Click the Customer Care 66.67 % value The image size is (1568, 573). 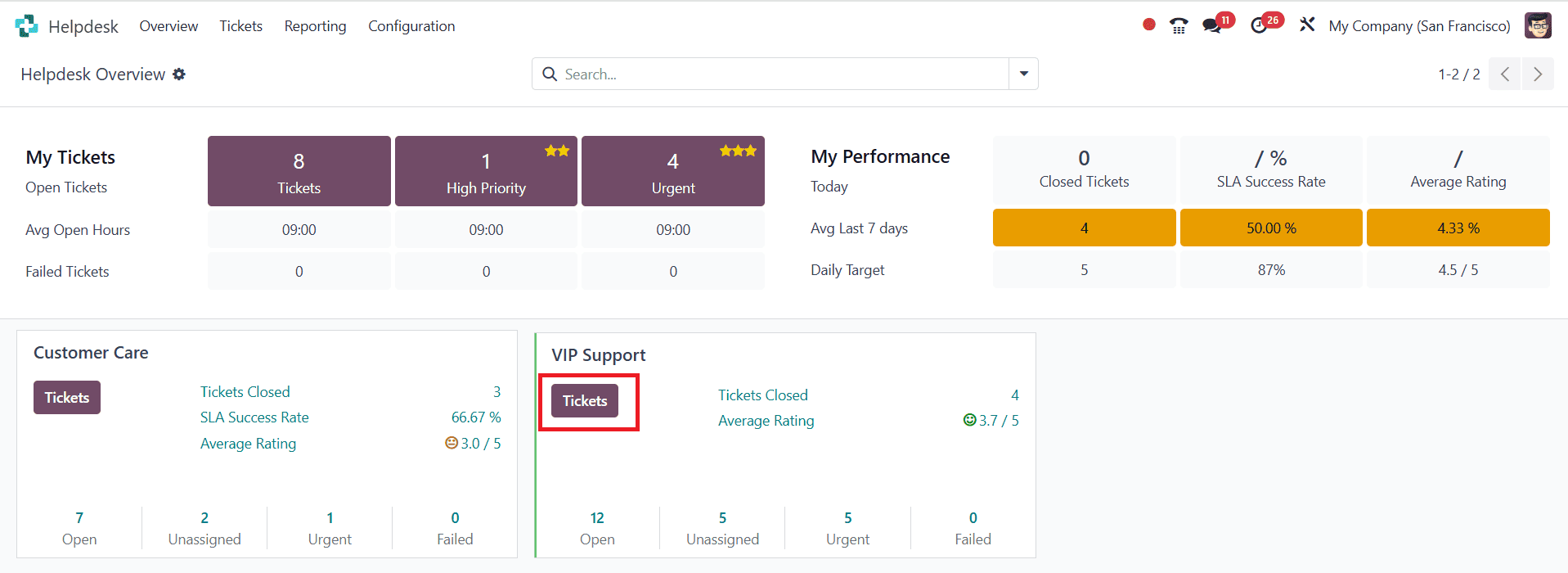[476, 417]
